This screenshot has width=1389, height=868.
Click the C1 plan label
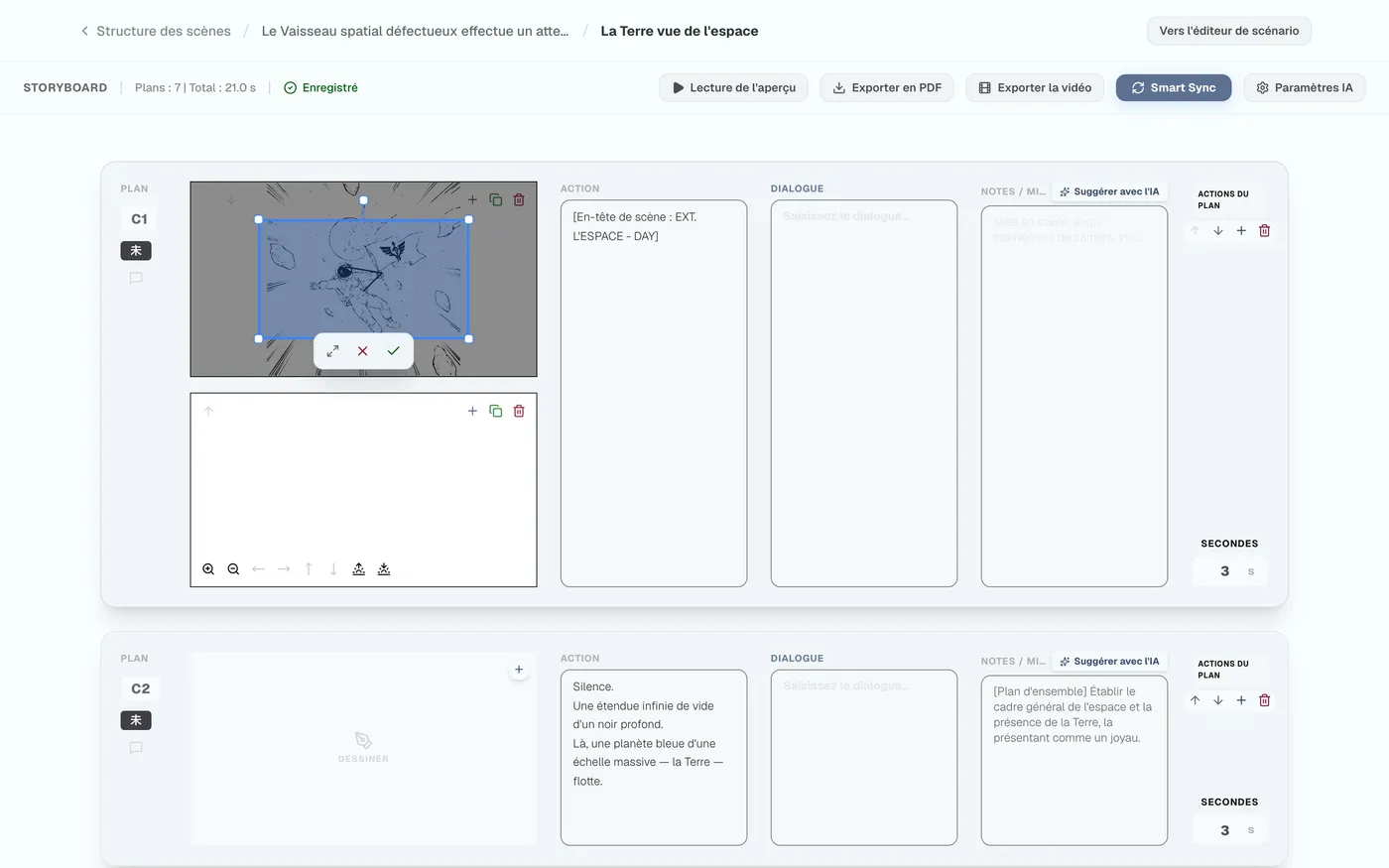(139, 219)
